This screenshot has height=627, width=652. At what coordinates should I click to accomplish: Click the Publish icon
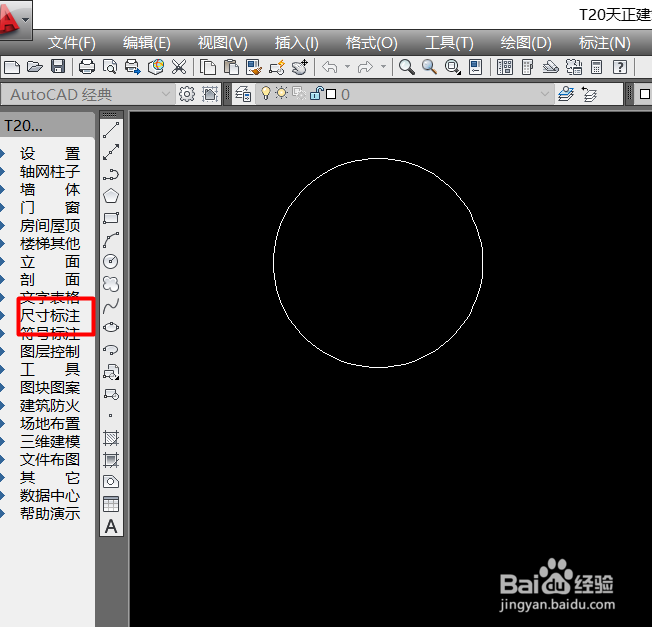pos(133,67)
